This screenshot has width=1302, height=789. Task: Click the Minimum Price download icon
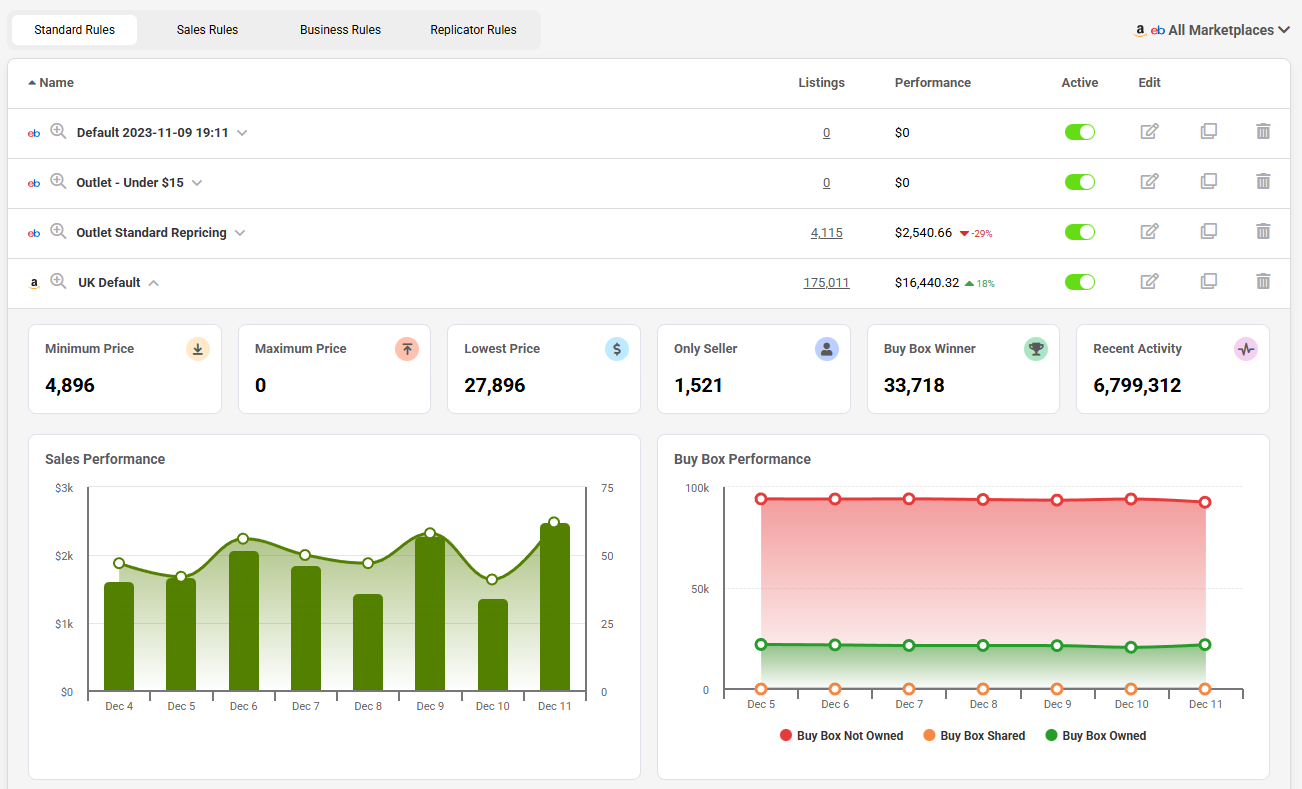click(198, 349)
